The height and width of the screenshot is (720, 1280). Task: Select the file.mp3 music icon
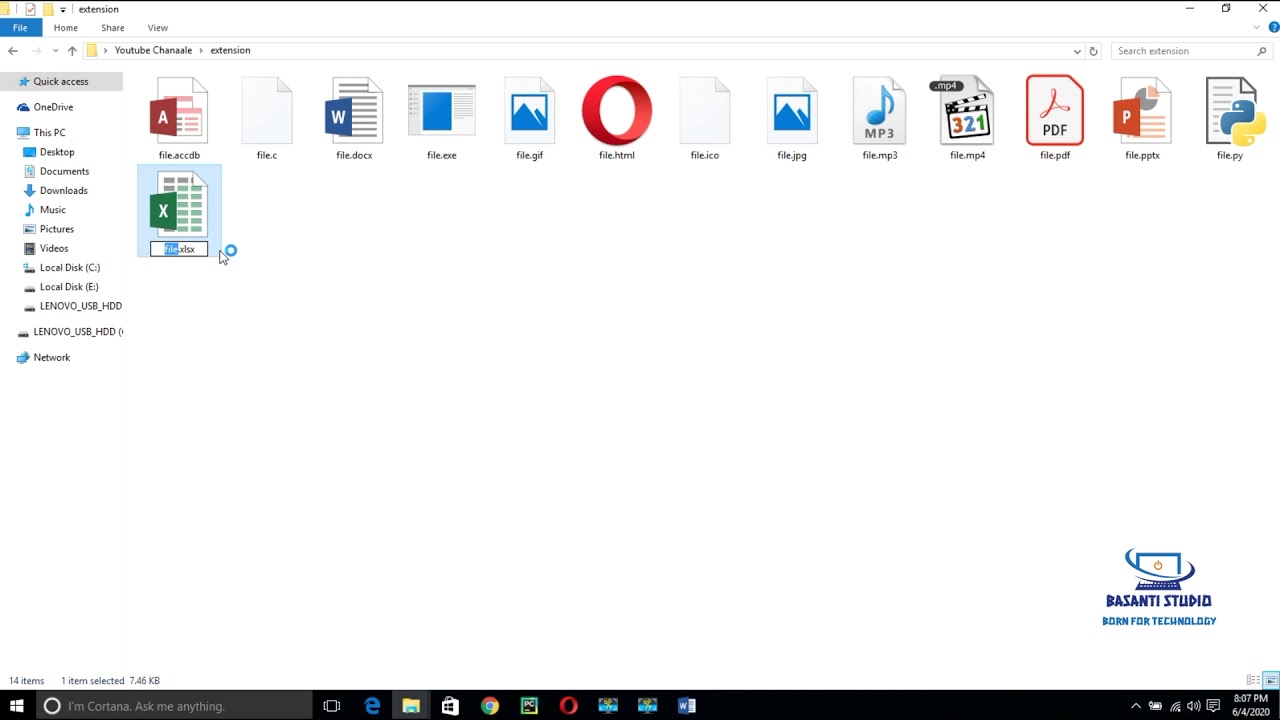880,110
